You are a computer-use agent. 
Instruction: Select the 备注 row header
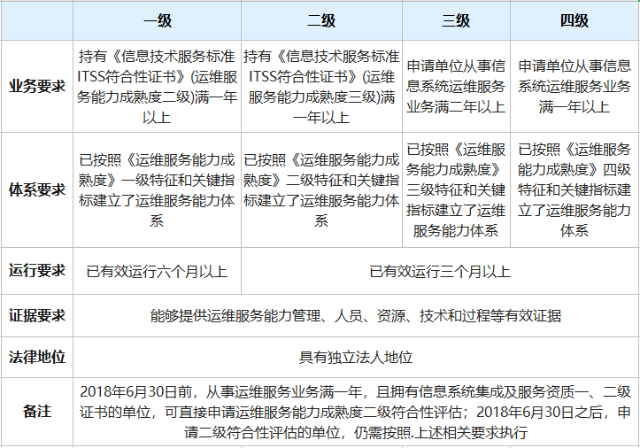37,411
